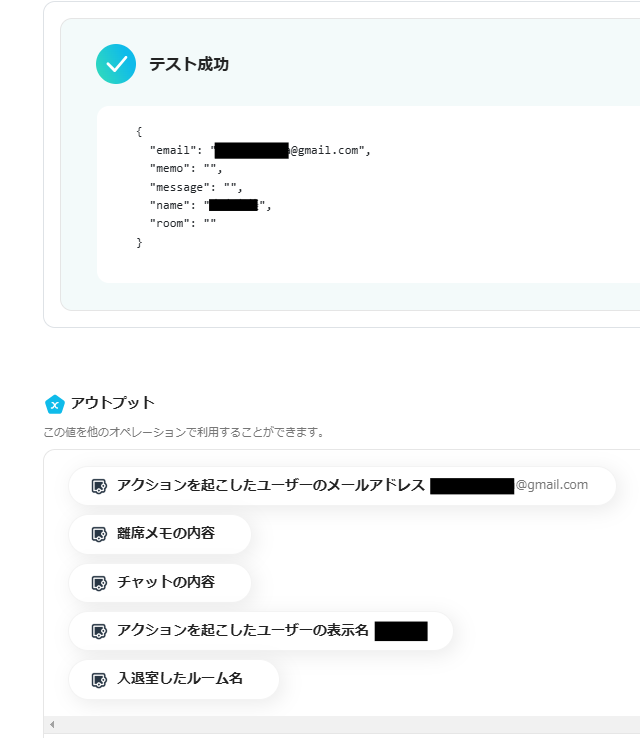This screenshot has height=738, width=640.
Task: Click the tag icon beside ユーザーの表示名 output
Action: coord(99,631)
